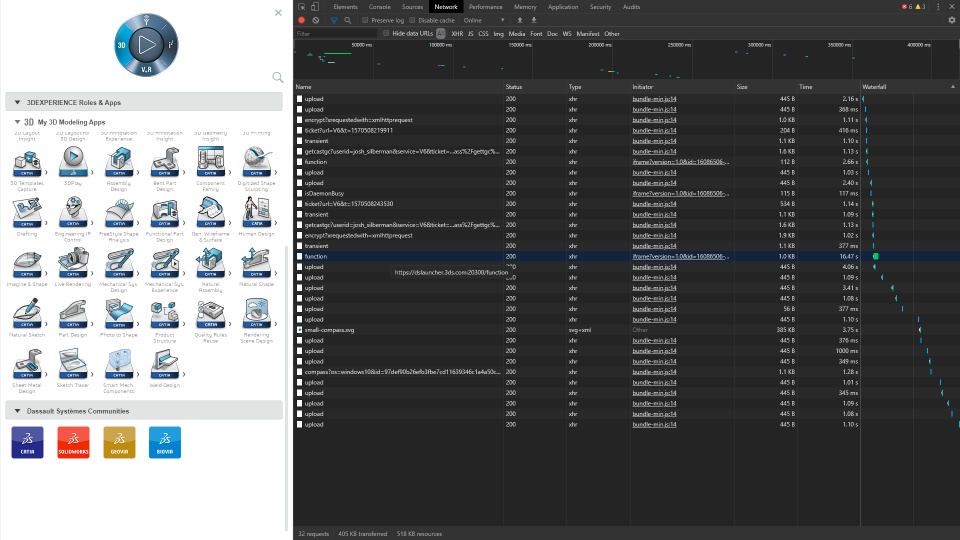Launch FreeStyle Shape Analysis app
960x540 pixels.
(119, 213)
